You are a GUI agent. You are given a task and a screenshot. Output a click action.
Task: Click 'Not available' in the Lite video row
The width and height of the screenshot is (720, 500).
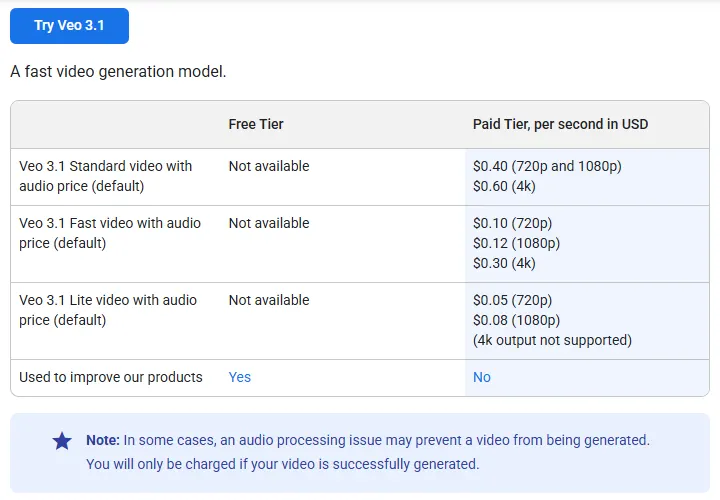pos(269,300)
